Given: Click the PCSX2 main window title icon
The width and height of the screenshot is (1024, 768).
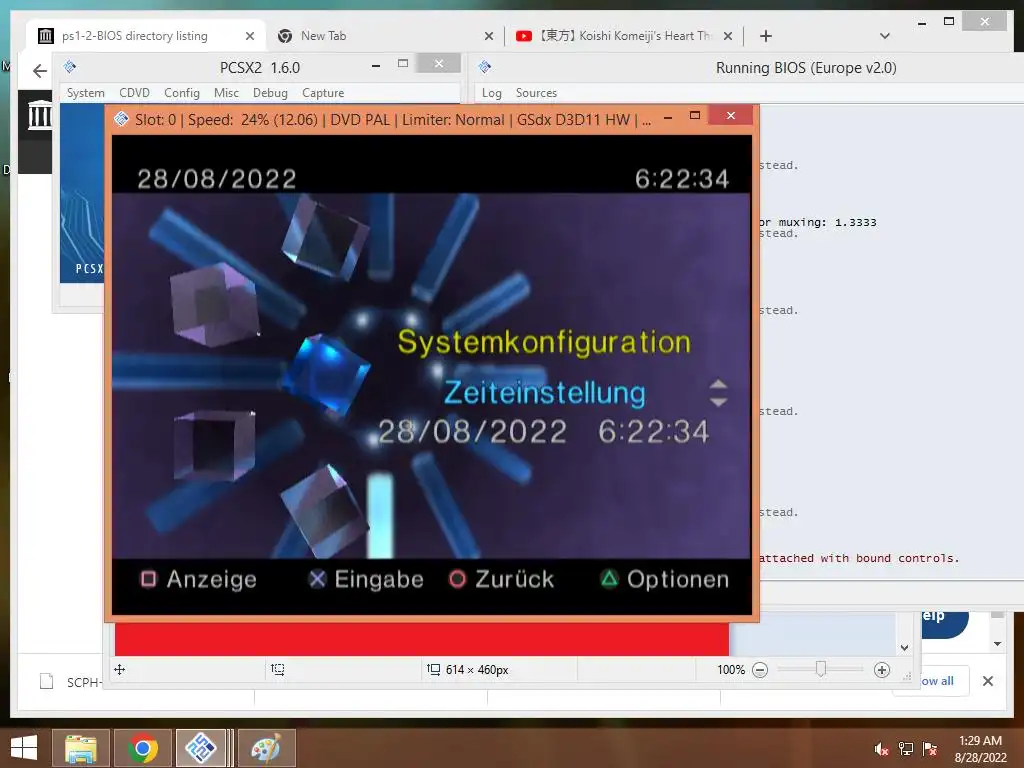Looking at the screenshot, I should tap(70, 67).
